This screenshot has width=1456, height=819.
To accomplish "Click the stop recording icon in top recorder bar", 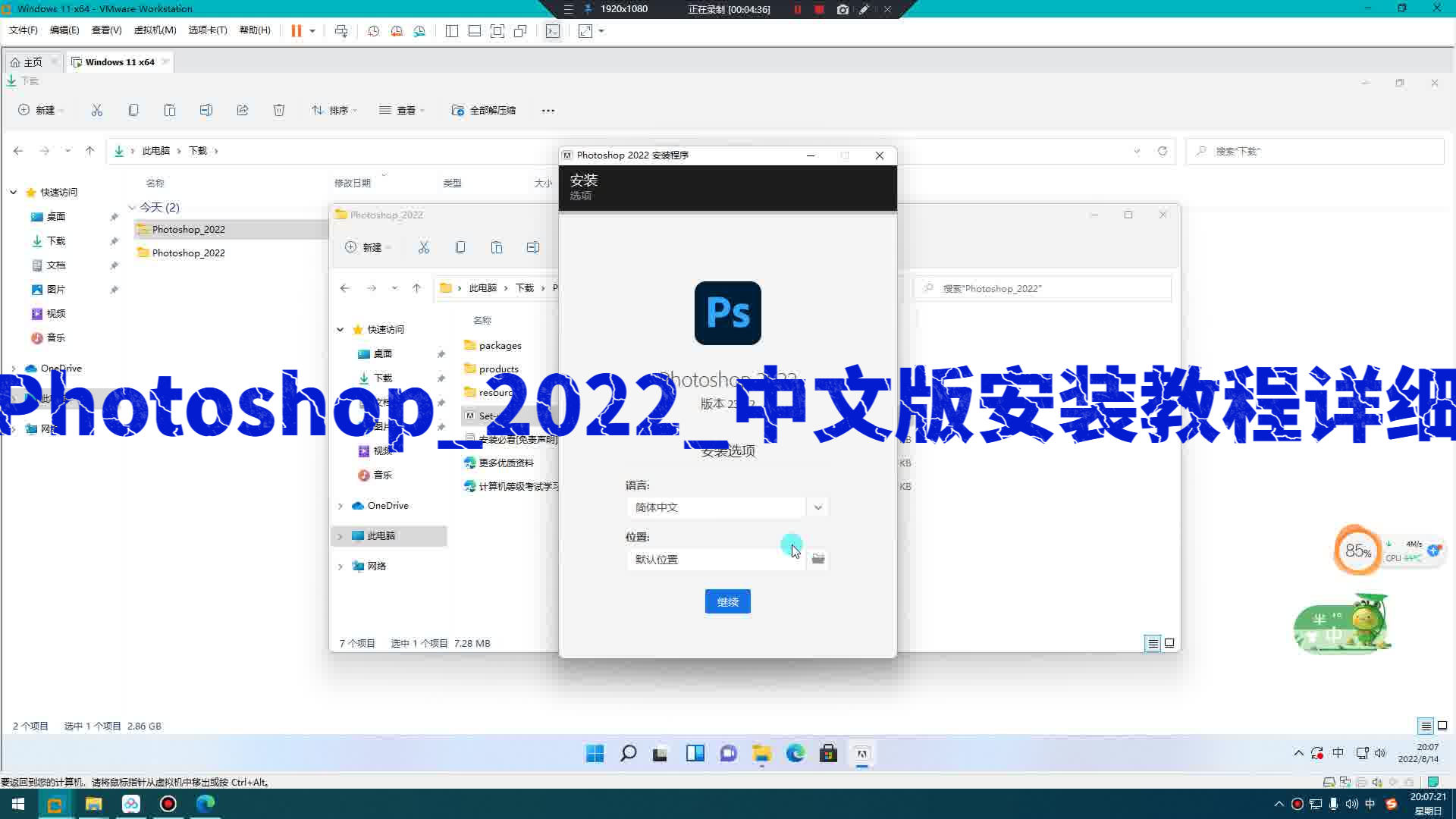I will [819, 9].
